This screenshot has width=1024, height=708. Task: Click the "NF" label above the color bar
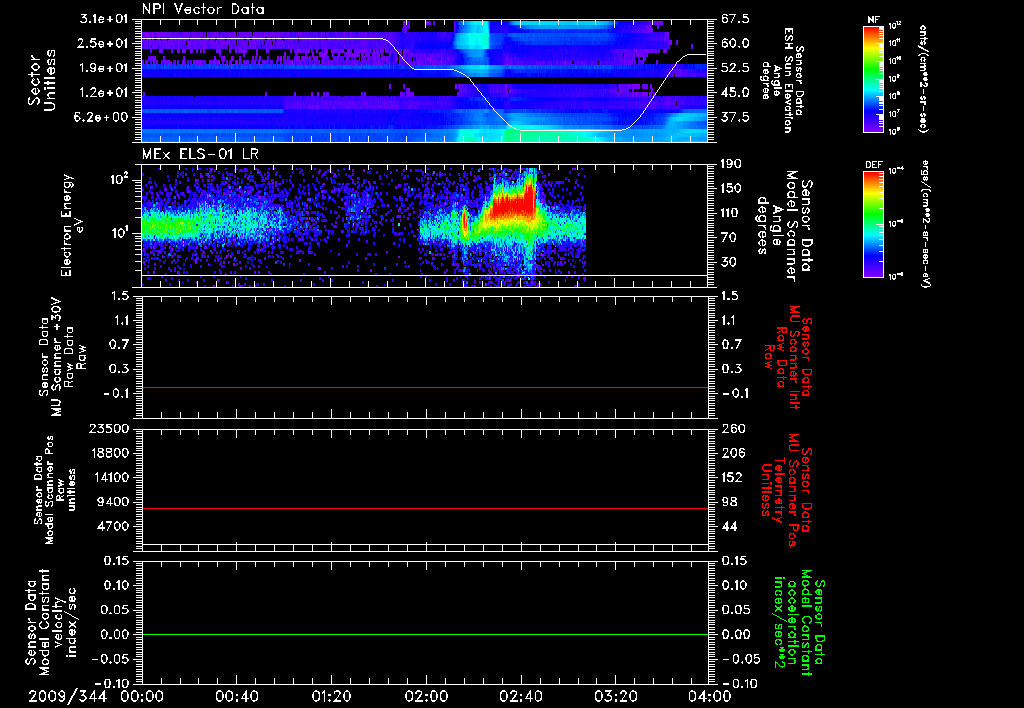[873, 20]
